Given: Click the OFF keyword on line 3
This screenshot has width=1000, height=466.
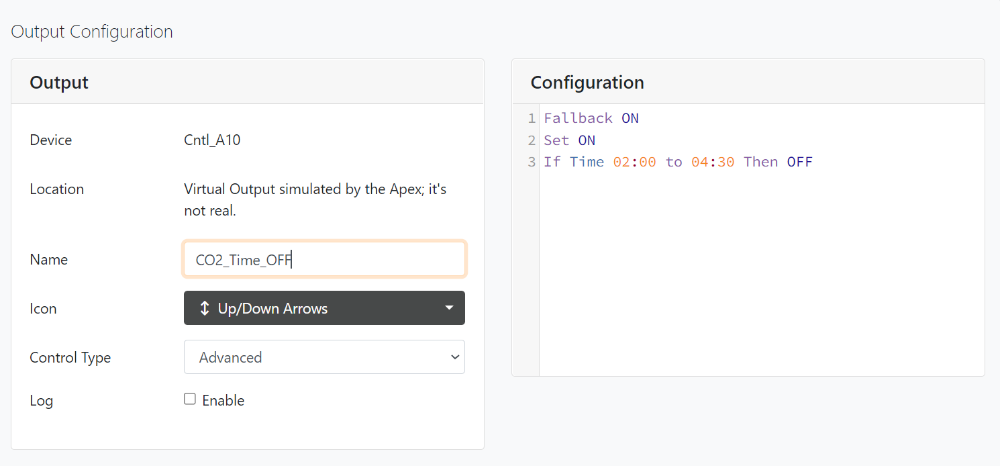Looking at the screenshot, I should tap(799, 161).
